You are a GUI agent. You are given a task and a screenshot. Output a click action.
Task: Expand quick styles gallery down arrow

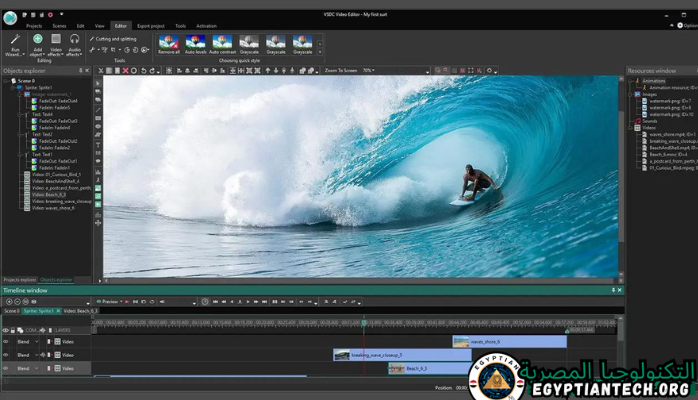(320, 52)
